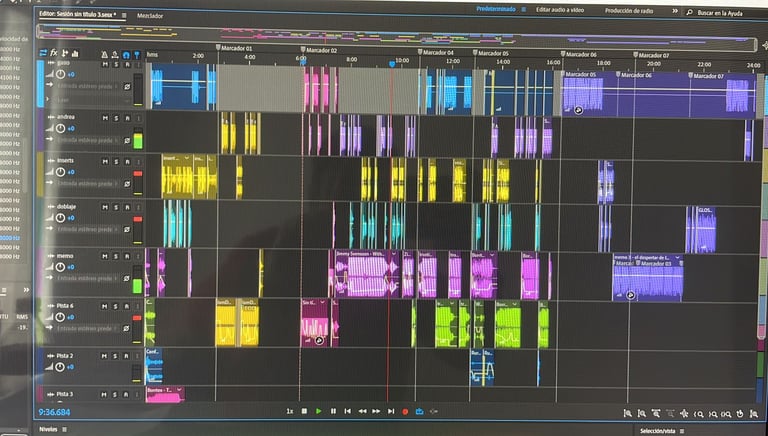This screenshot has height=436, width=768.
Task: Arm Pista 2 for recording
Action: (126, 356)
